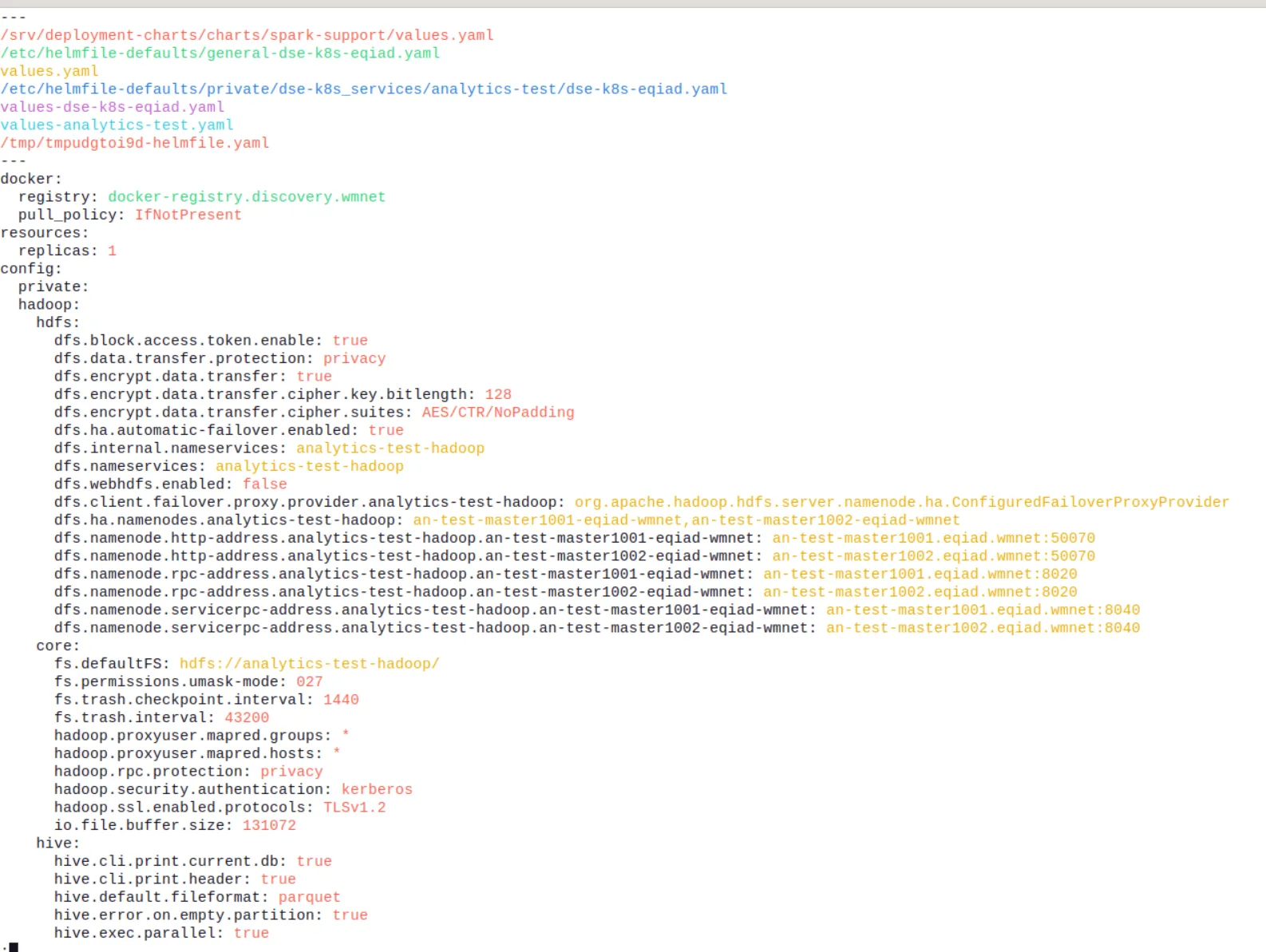
Task: Select the dfs.ha.namenodes namenode list value
Action: (x=686, y=519)
